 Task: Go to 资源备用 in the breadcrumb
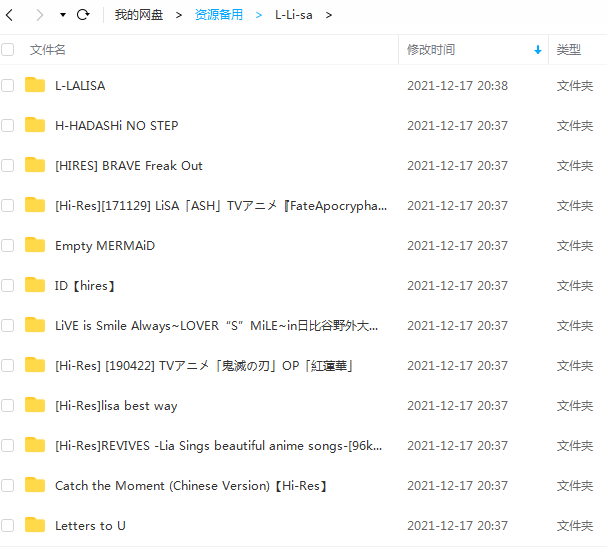[x=219, y=15]
